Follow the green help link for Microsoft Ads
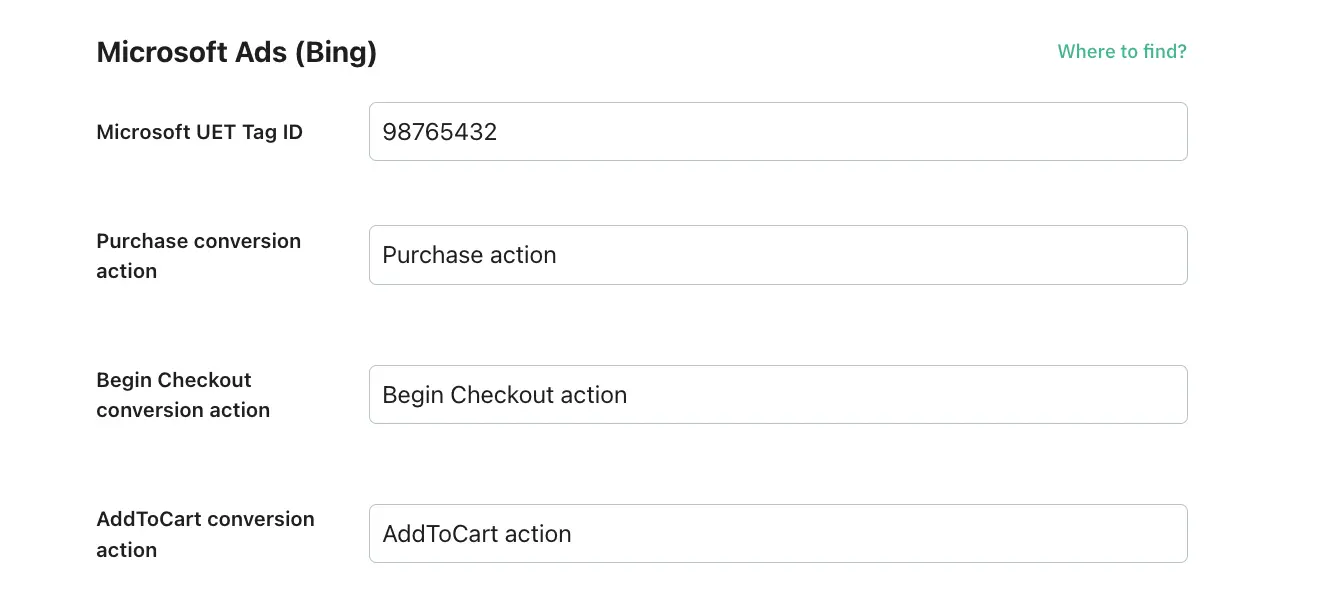This screenshot has height=614, width=1324. [1122, 51]
